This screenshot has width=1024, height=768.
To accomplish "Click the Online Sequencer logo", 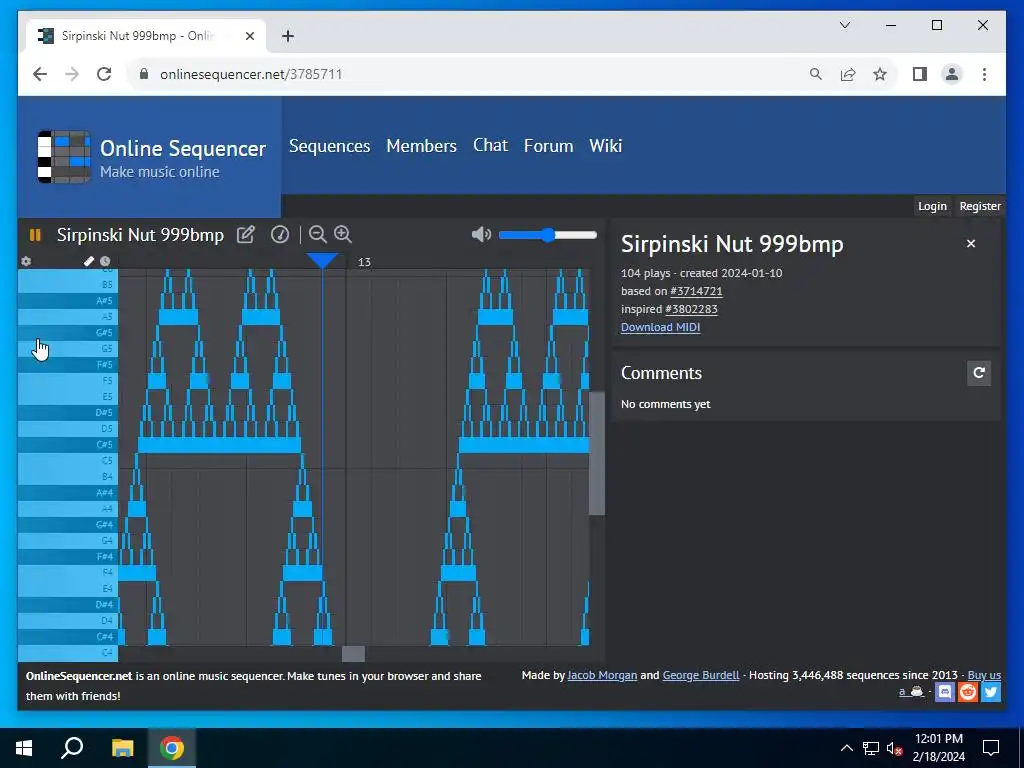I will (x=63, y=157).
